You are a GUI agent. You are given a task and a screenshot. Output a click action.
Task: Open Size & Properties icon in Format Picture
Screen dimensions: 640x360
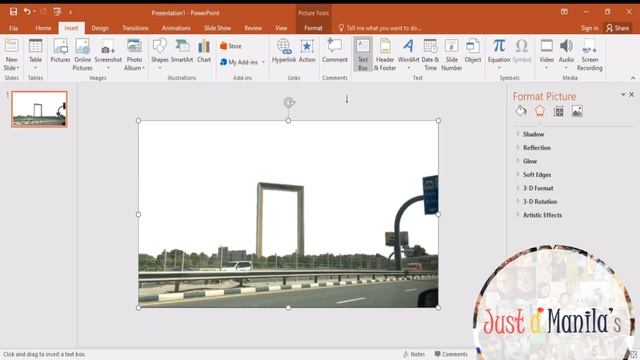pyautogui.click(x=558, y=111)
